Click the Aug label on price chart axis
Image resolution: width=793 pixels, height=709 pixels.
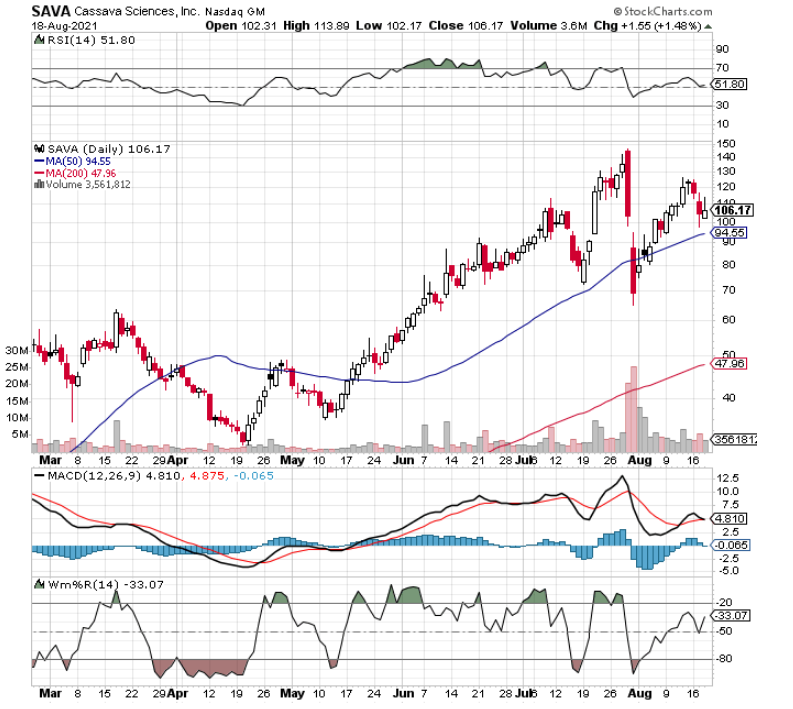click(639, 460)
